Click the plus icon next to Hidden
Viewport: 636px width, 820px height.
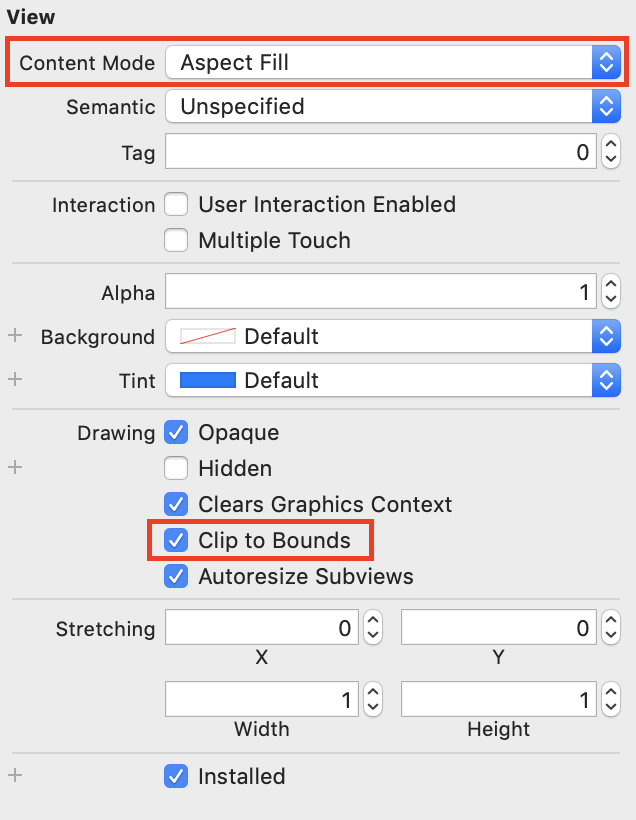pos(15,468)
